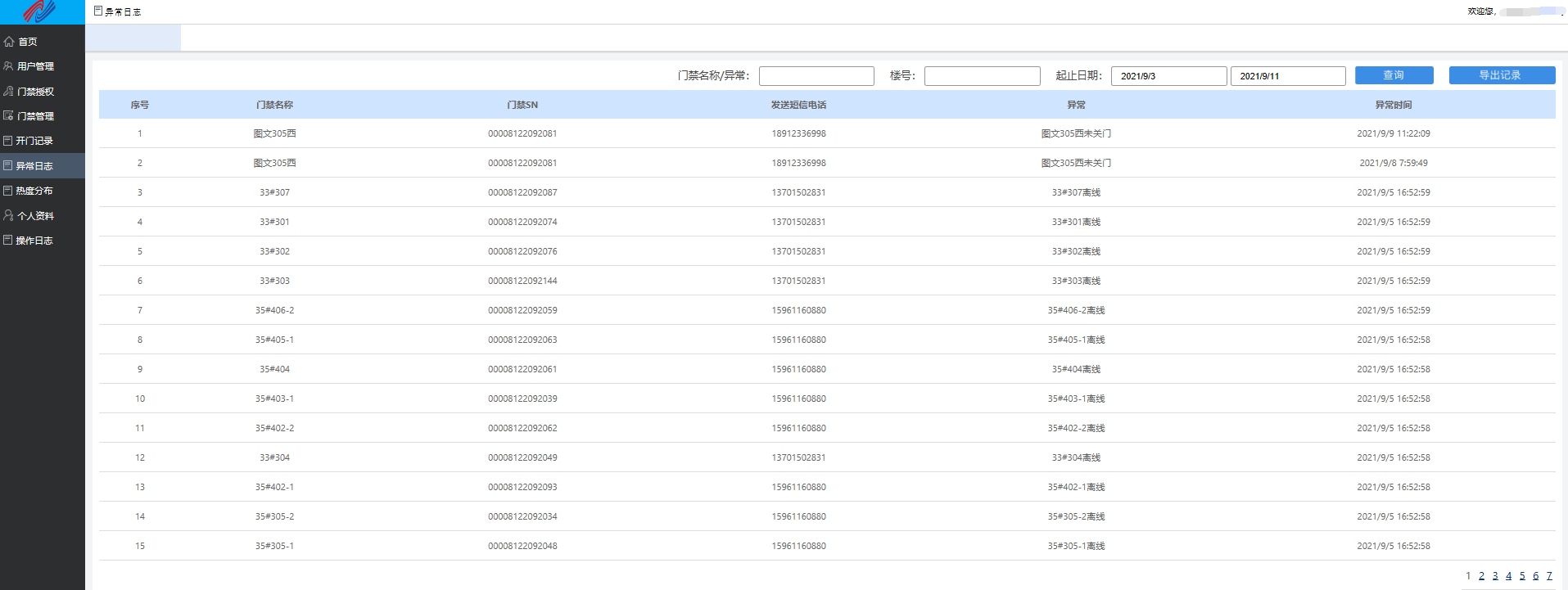Image resolution: width=1568 pixels, height=590 pixels.
Task: Go to page 2 of results
Action: coord(1481,576)
